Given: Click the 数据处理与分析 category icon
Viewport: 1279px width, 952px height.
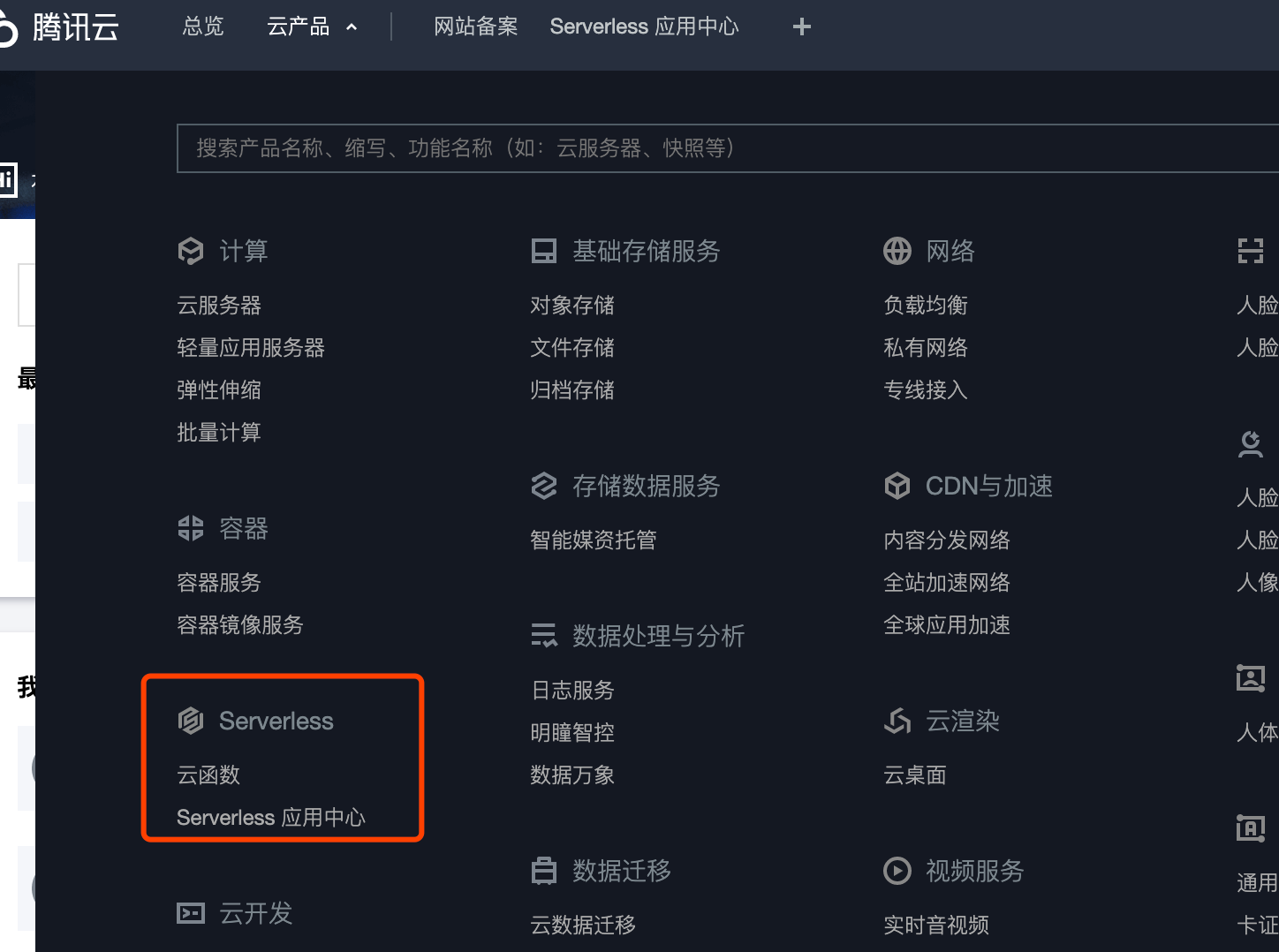Looking at the screenshot, I should [x=544, y=636].
